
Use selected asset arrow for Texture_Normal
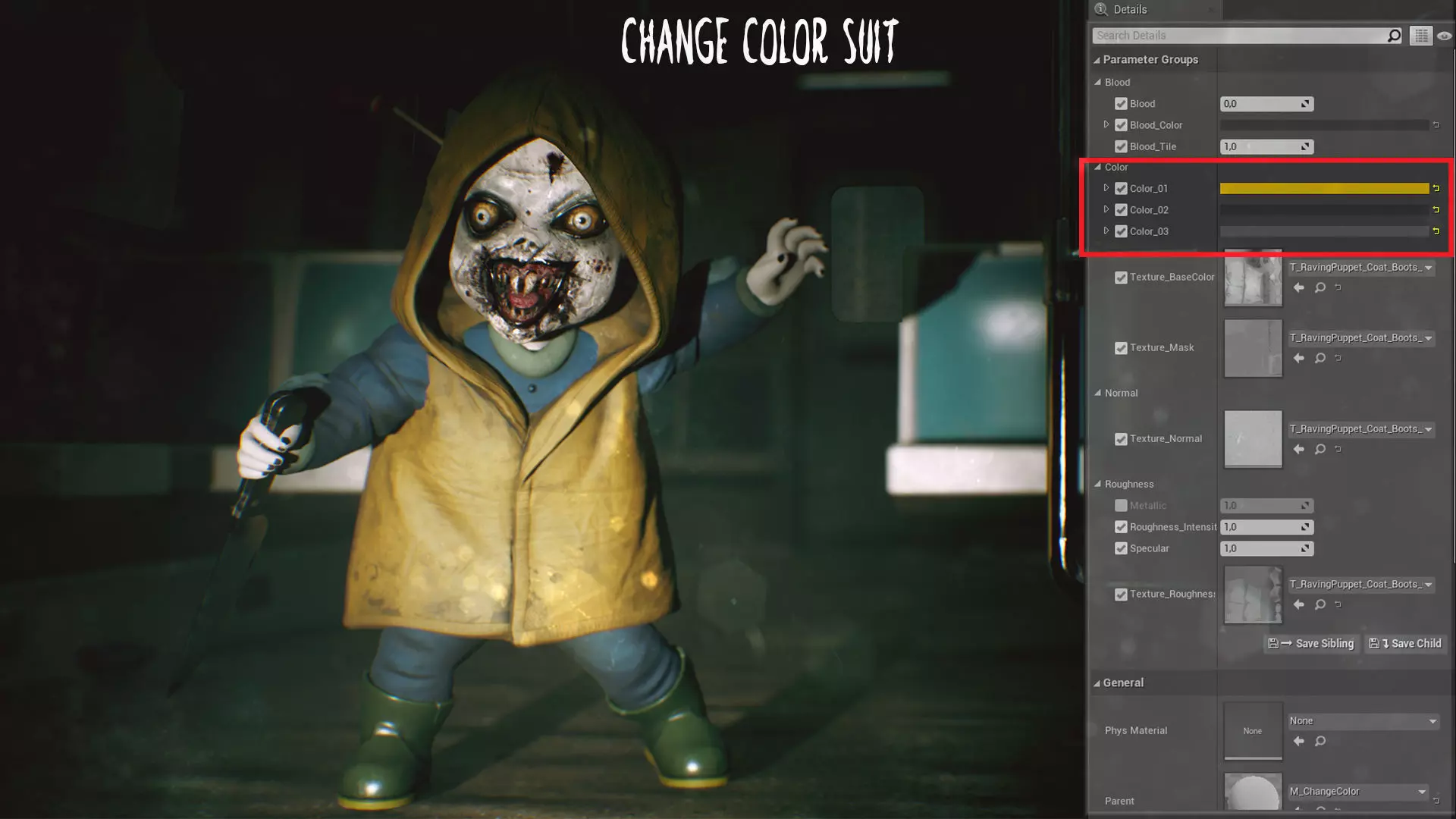click(1299, 449)
